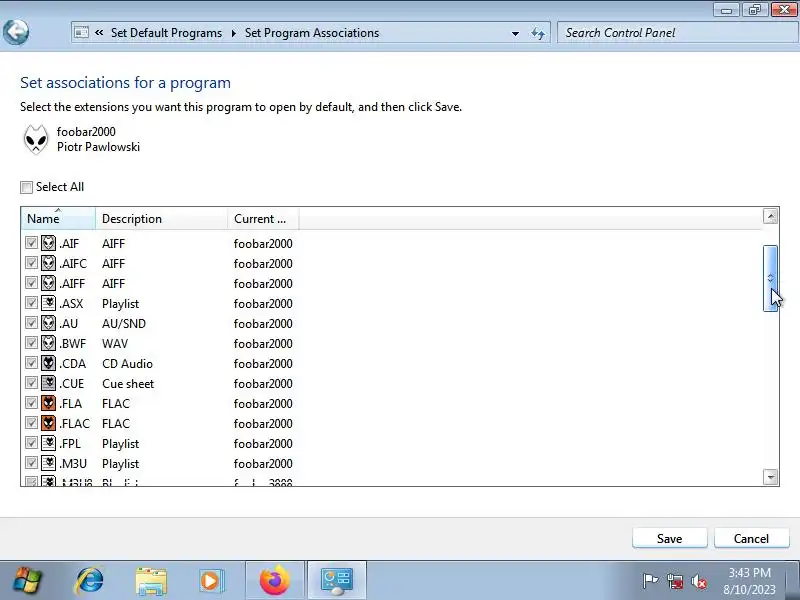800x600 pixels.
Task: Open the clock showing 3:43 PM
Action: pyautogui.click(x=749, y=581)
